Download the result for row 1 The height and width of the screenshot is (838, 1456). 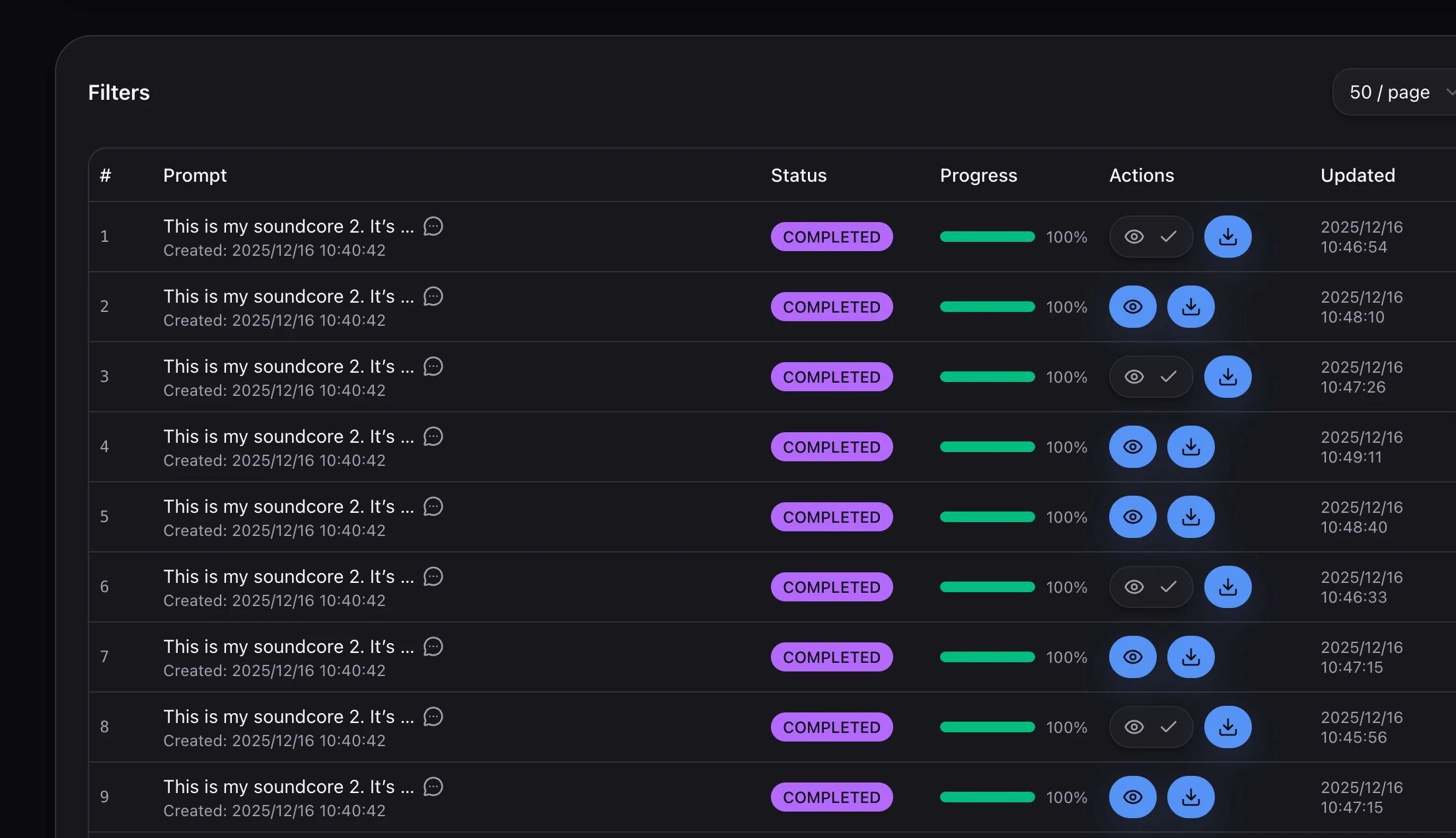click(x=1227, y=237)
